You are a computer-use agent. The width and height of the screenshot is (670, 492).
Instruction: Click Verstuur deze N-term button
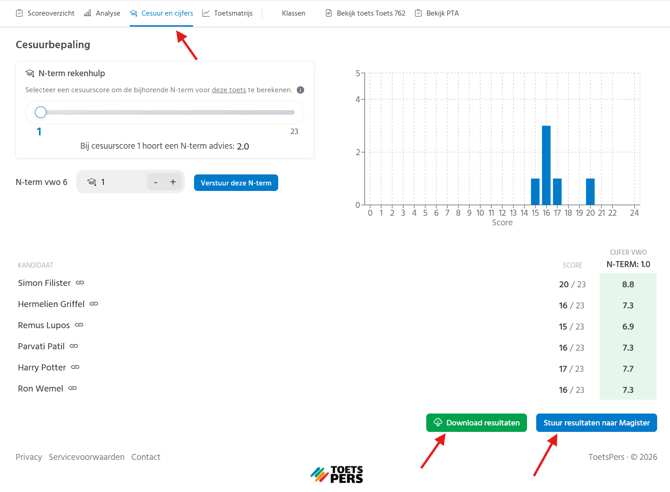[x=236, y=183]
